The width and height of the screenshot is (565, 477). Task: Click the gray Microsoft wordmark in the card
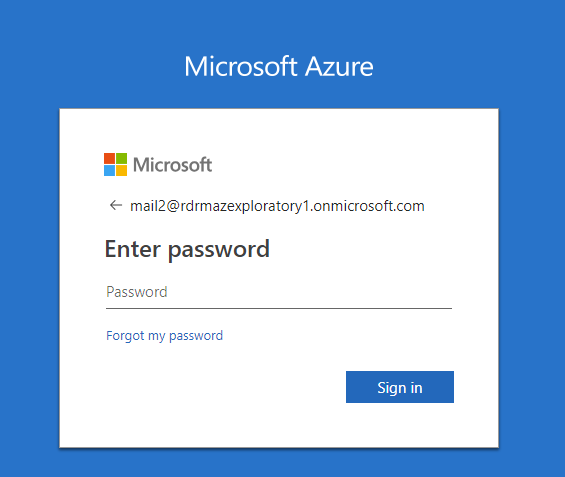click(173, 165)
